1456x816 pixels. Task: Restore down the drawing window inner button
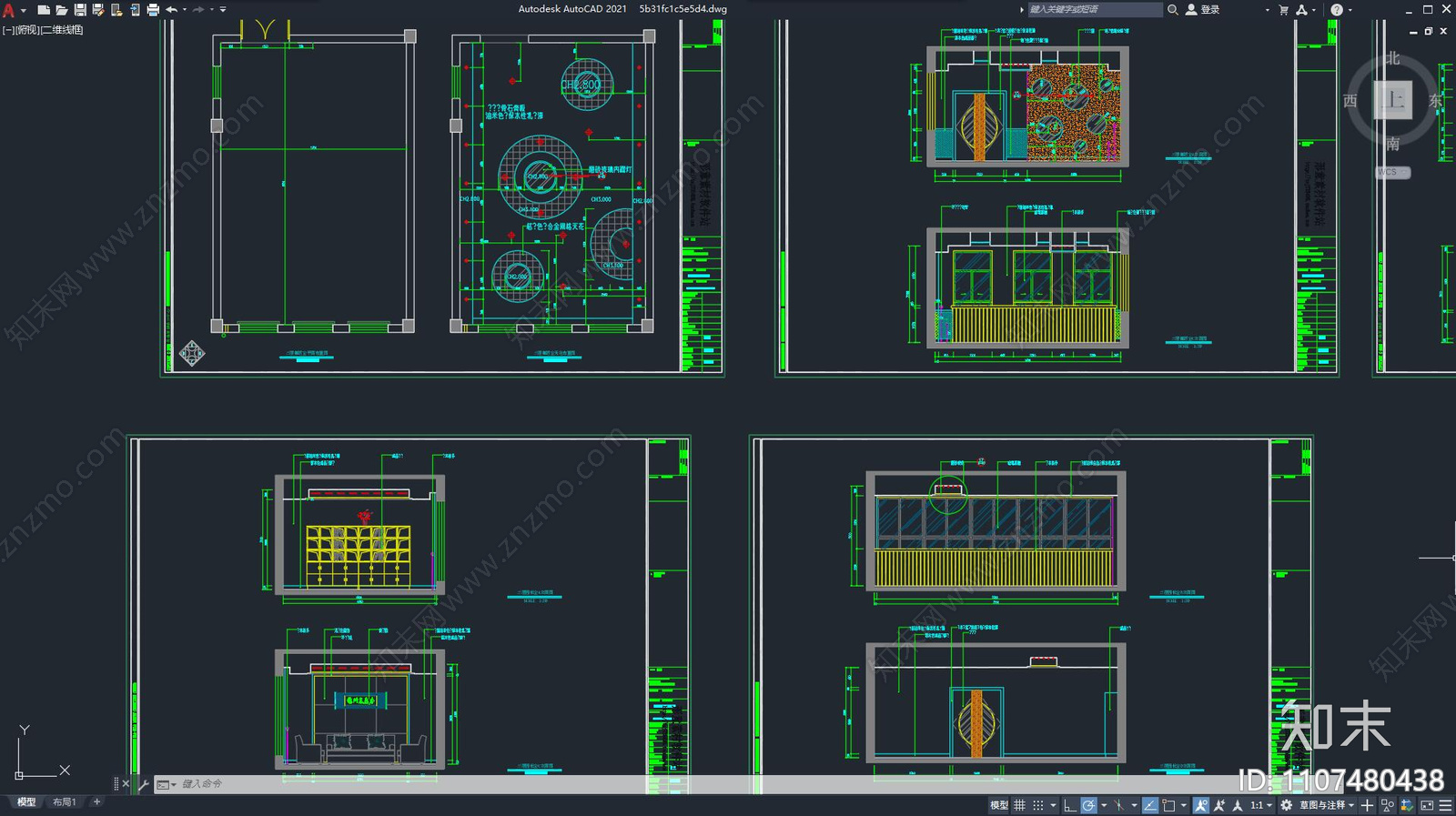point(1429,31)
